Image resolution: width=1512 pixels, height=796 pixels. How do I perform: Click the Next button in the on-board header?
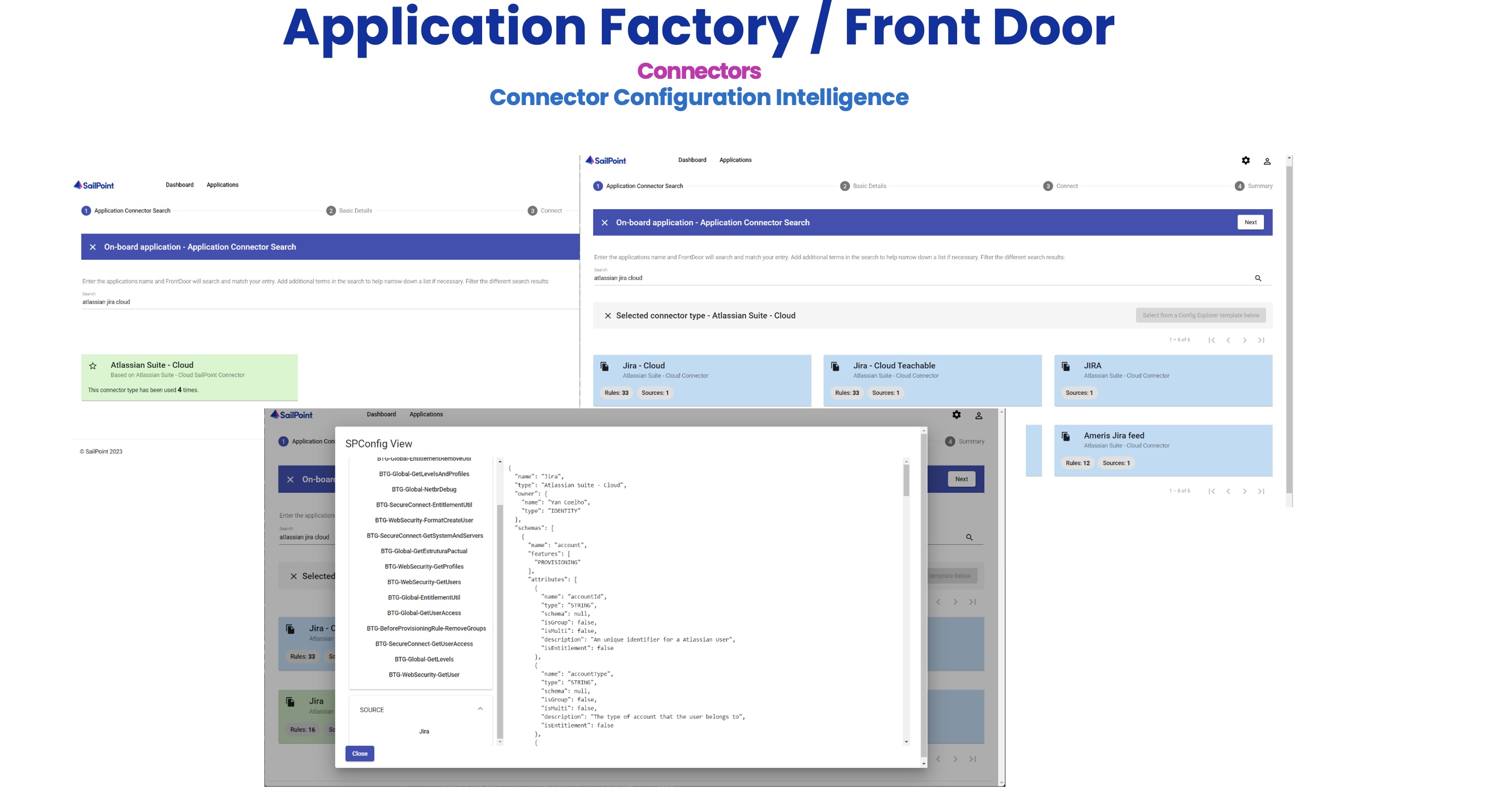coord(1250,223)
